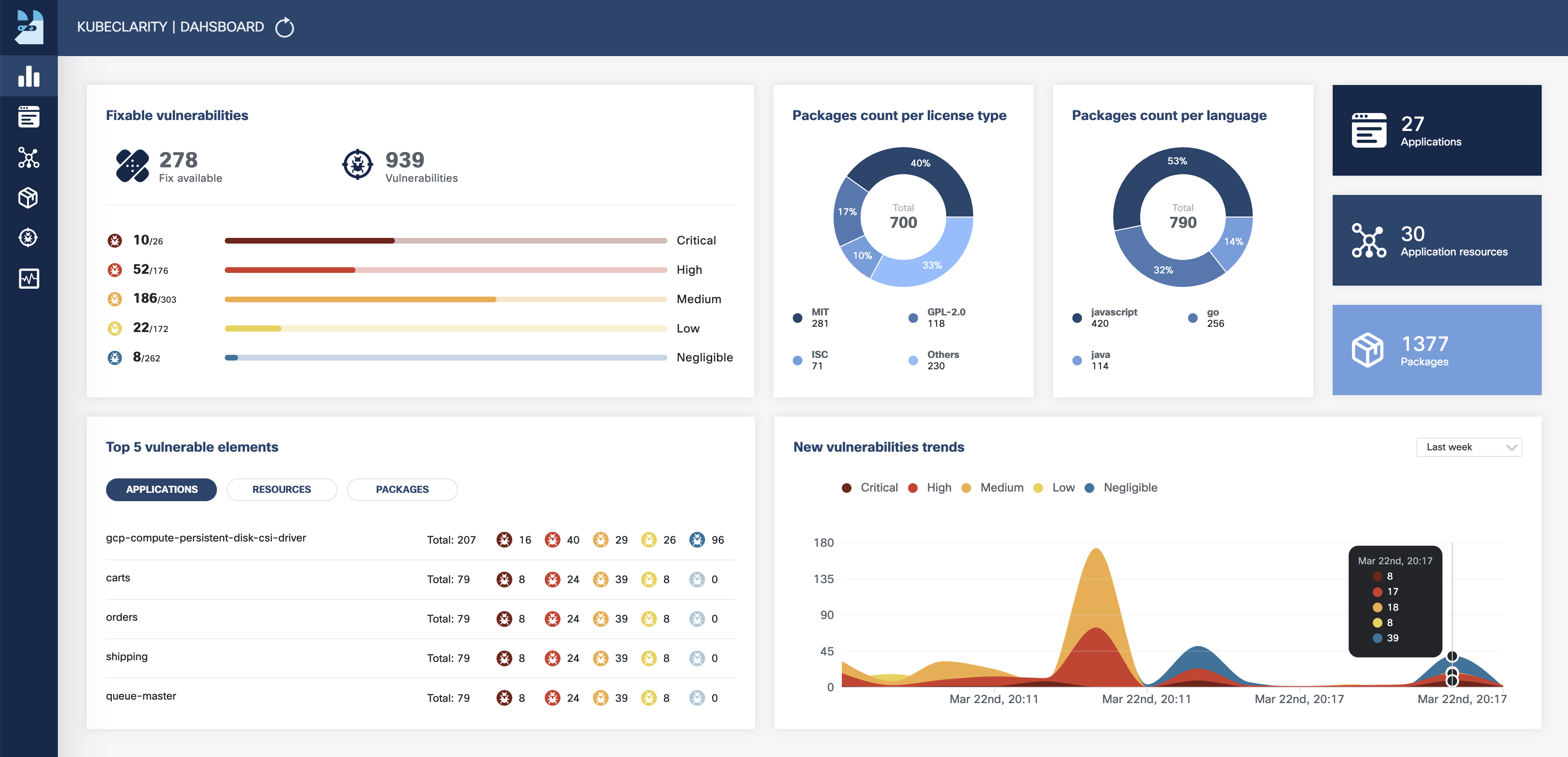Open the Dashboard bar-chart sidebar icon
1568x757 pixels.
pos(28,76)
